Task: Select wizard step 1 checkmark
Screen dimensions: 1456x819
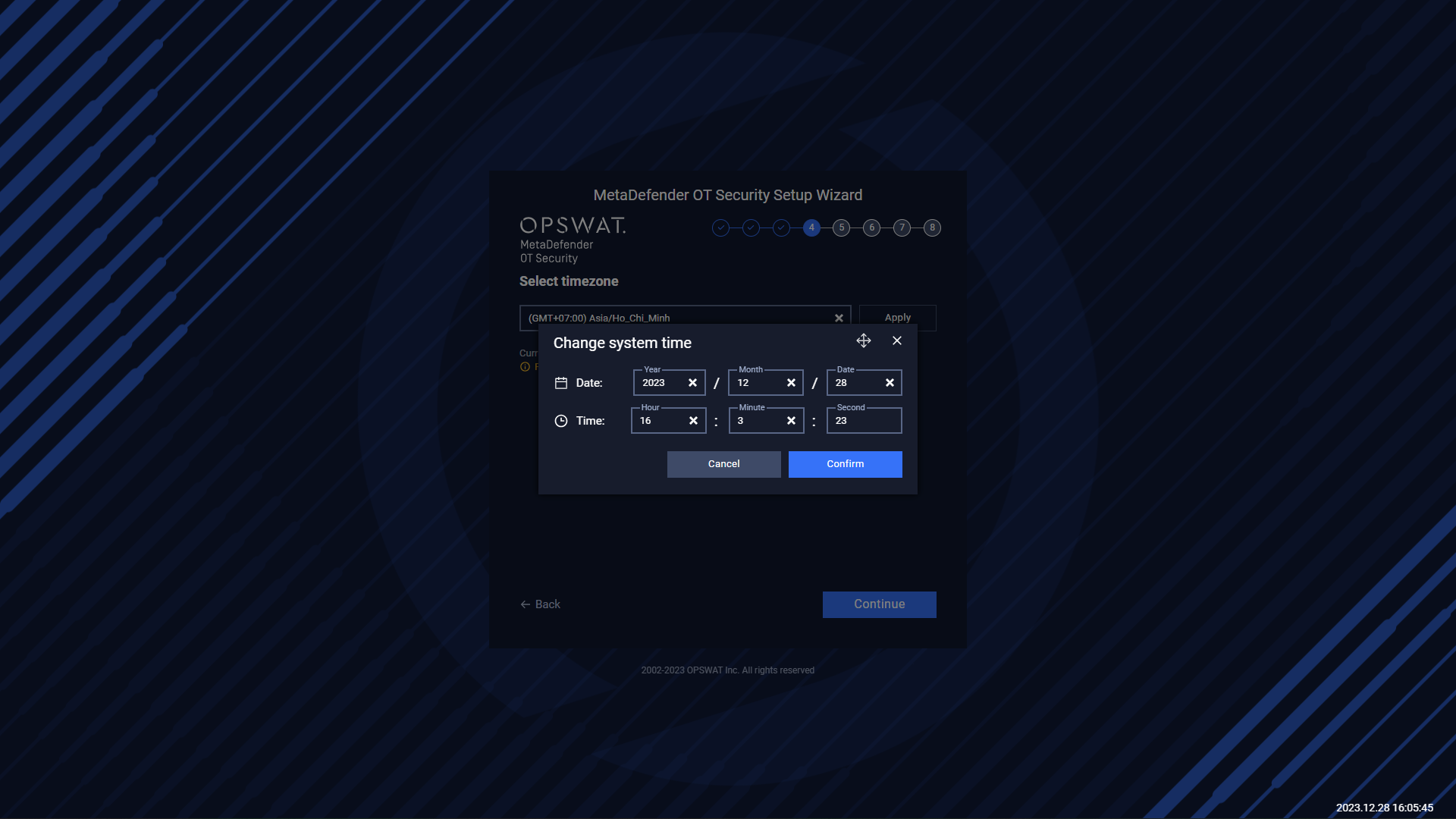Action: 720,227
